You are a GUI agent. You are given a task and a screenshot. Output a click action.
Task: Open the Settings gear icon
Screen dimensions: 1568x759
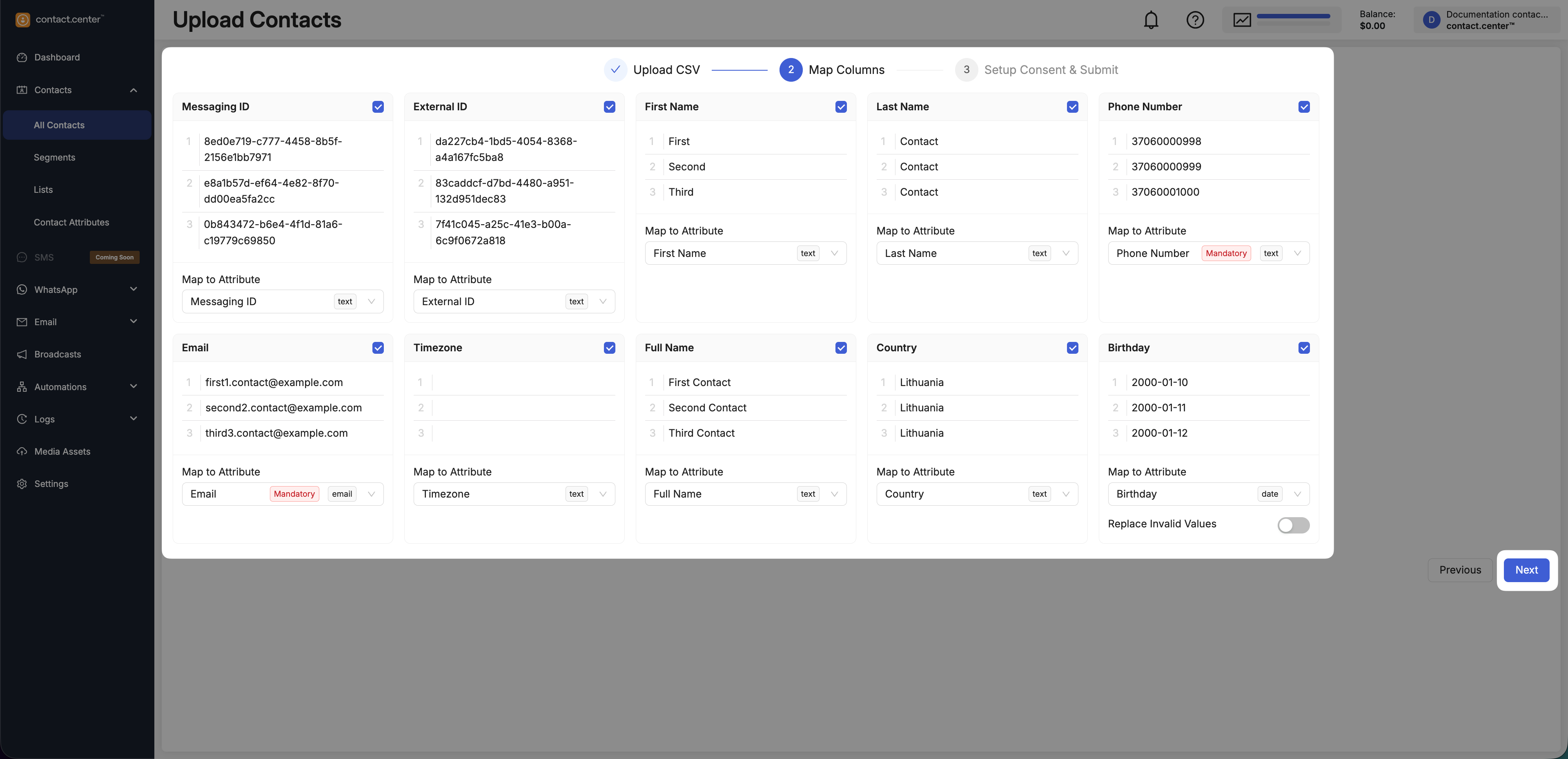coord(22,484)
